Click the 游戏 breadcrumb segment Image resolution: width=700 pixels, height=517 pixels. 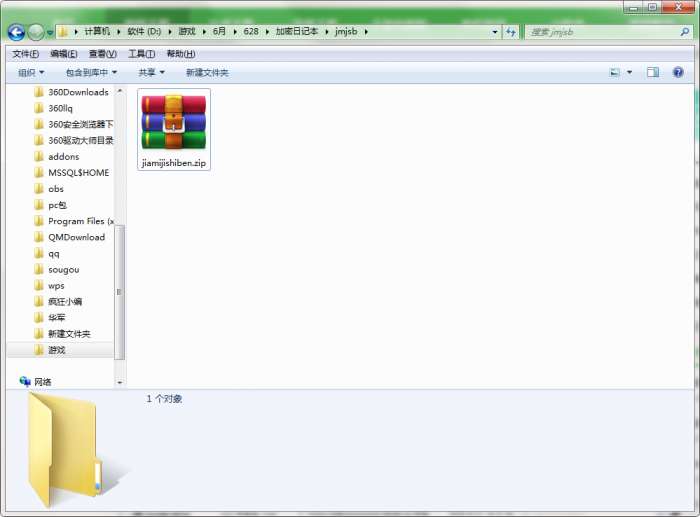(x=187, y=31)
